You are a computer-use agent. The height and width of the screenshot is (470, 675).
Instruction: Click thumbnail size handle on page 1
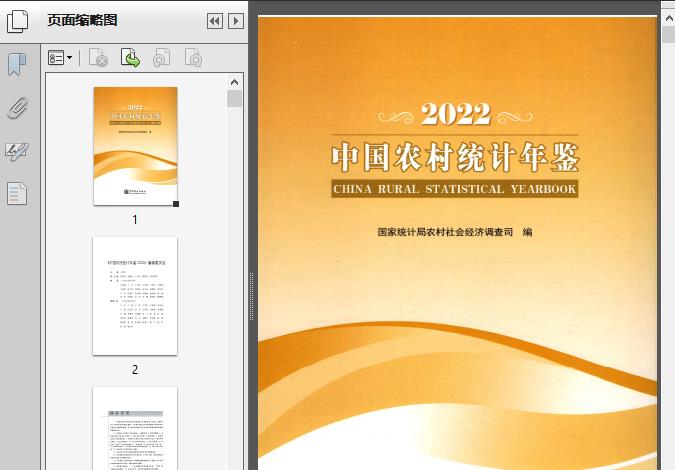[176, 204]
